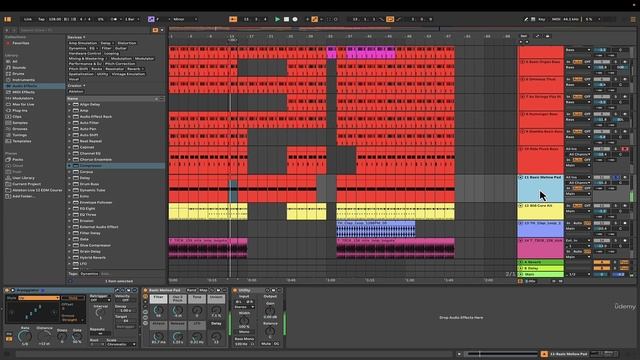
Task: Select the Distortion filter tag
Action: tap(127, 43)
